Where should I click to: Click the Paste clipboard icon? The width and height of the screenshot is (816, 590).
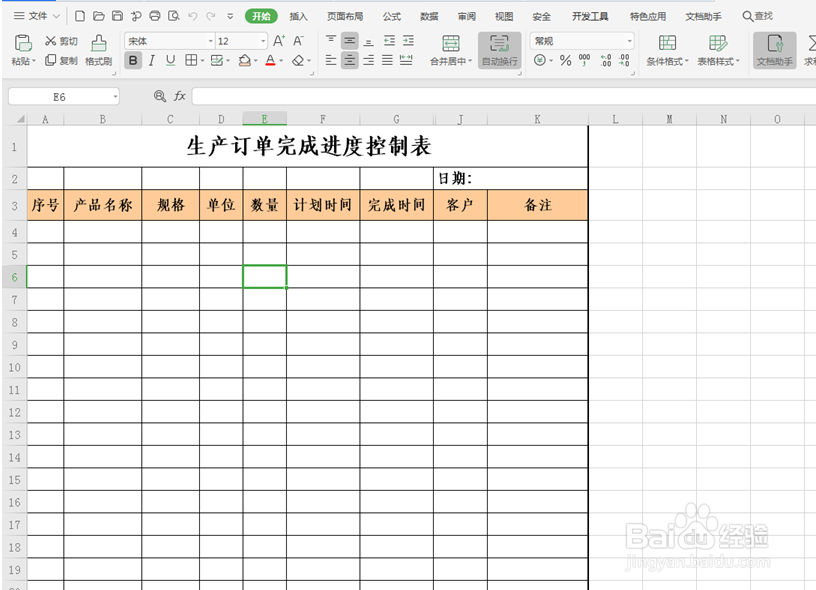tap(23, 43)
